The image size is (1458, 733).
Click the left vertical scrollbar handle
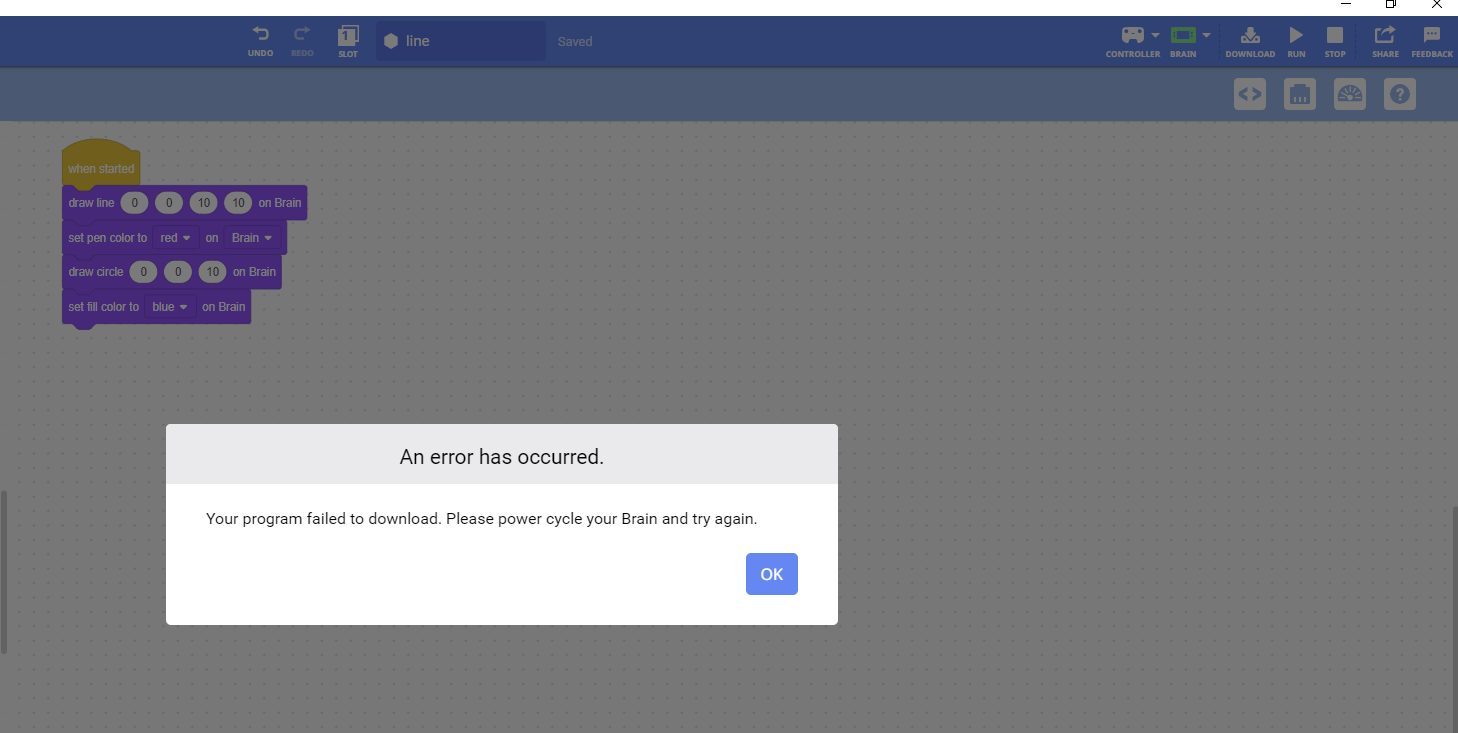coord(3,572)
